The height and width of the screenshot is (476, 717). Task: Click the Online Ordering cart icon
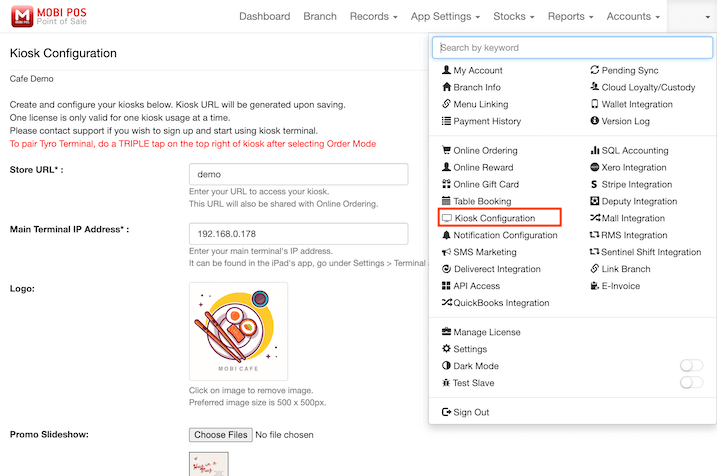446,151
